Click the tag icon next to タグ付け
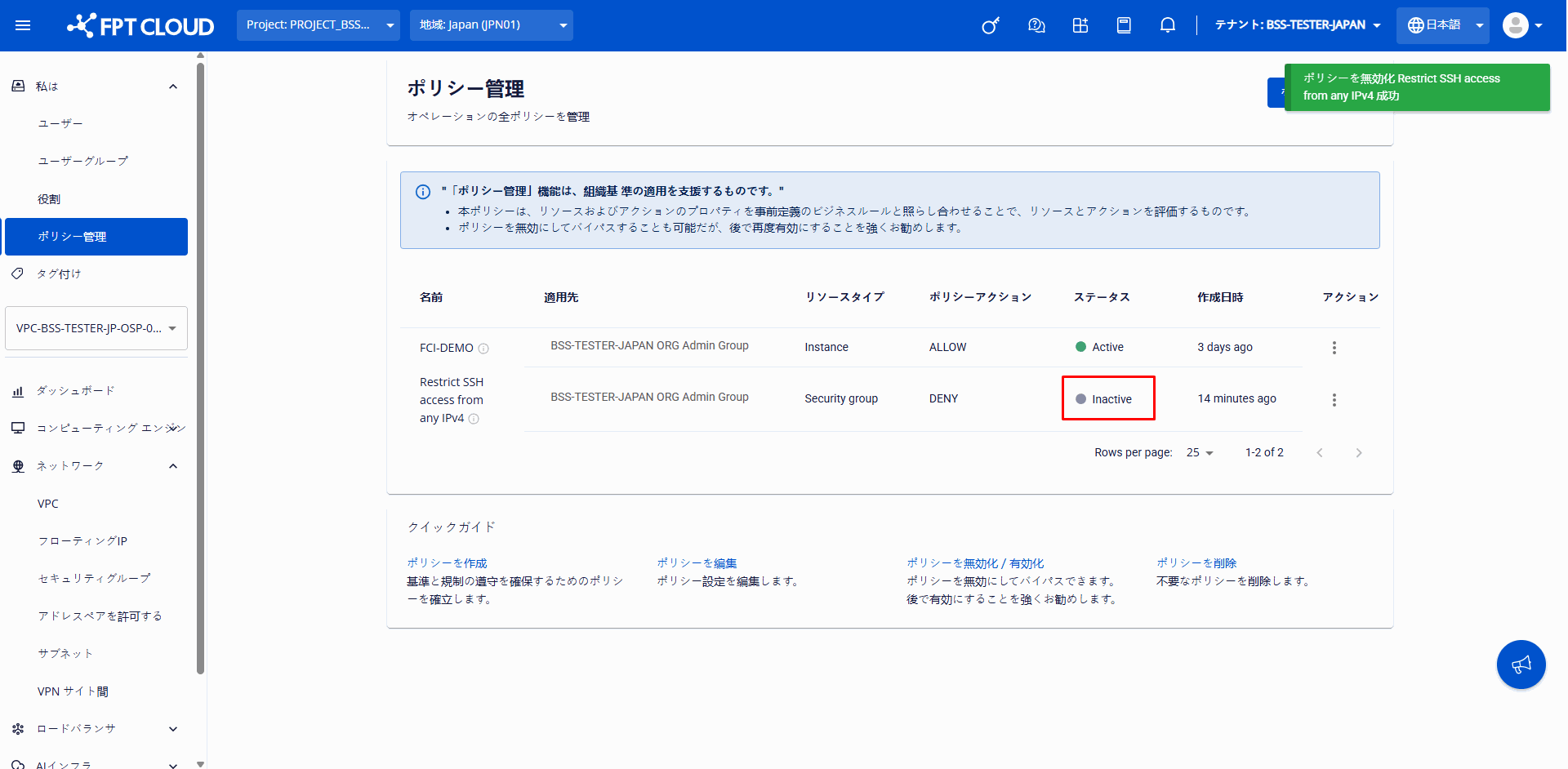Image resolution: width=1568 pixels, height=769 pixels. pyautogui.click(x=17, y=273)
